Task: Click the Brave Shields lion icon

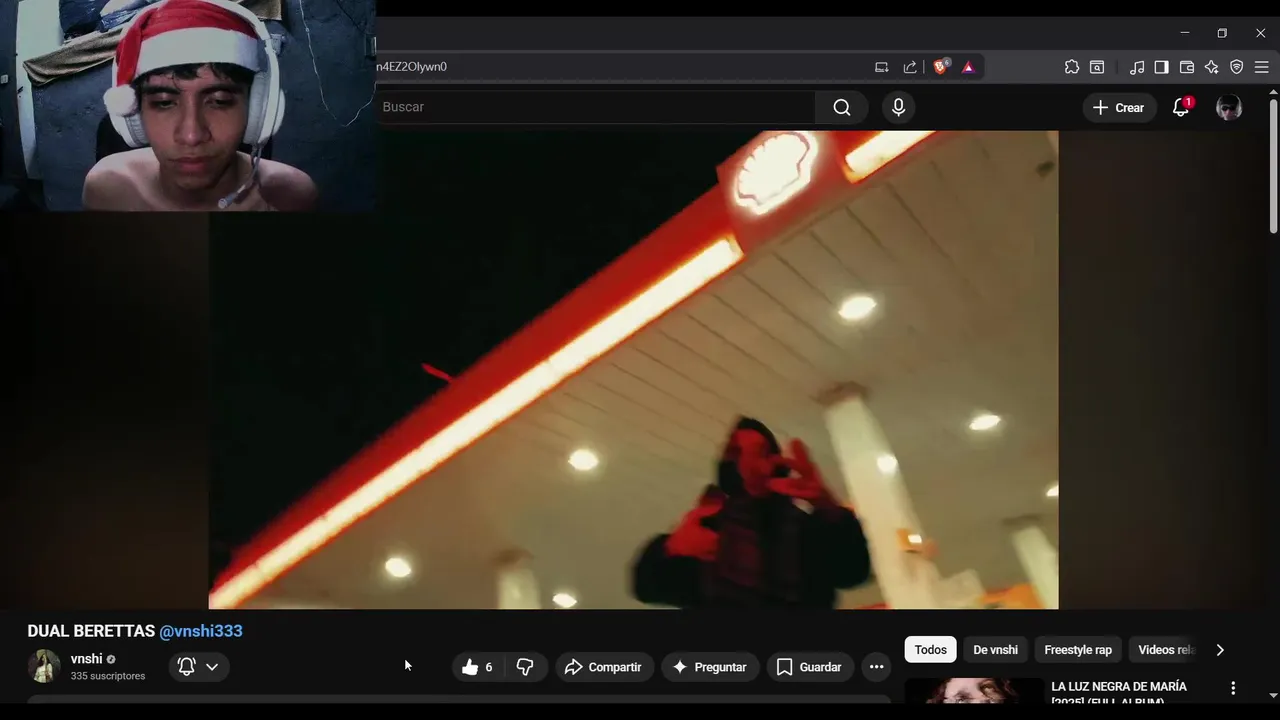Action: [x=940, y=67]
